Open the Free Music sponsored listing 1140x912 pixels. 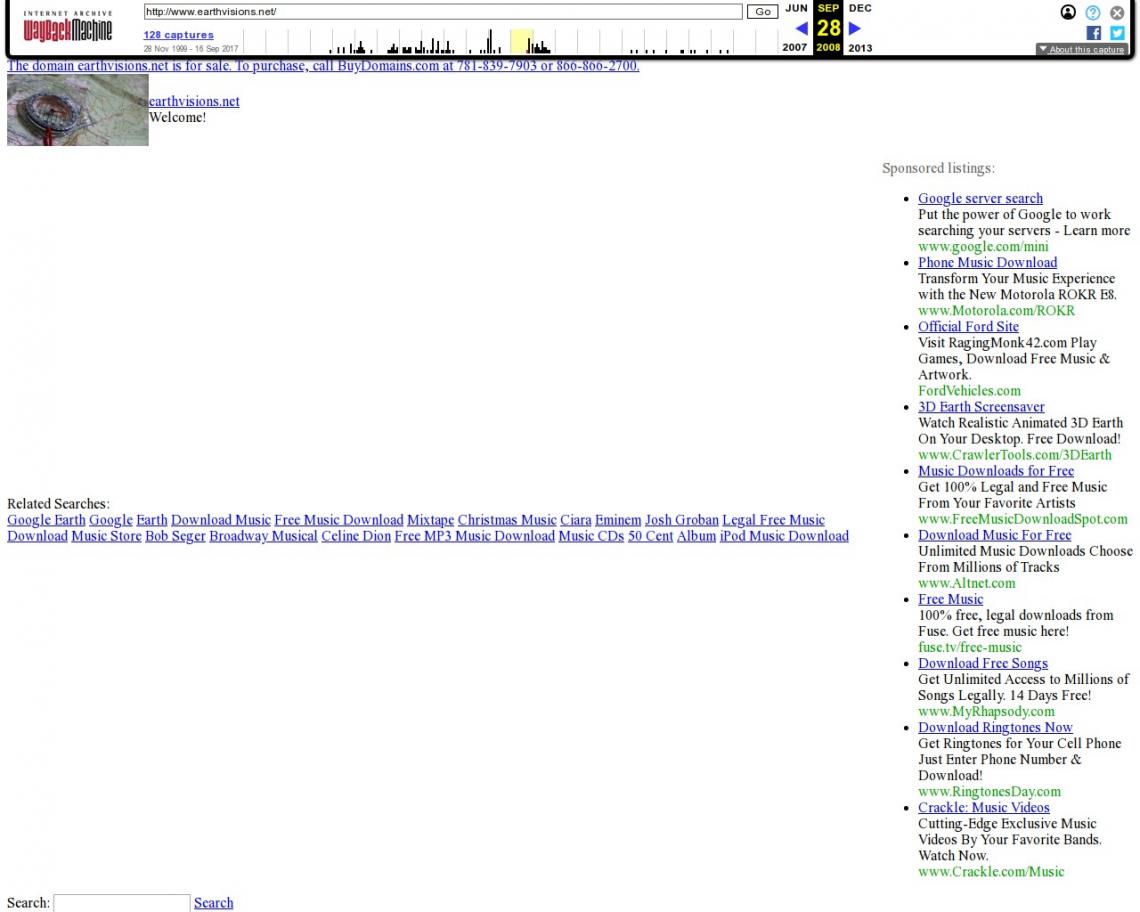click(x=950, y=599)
